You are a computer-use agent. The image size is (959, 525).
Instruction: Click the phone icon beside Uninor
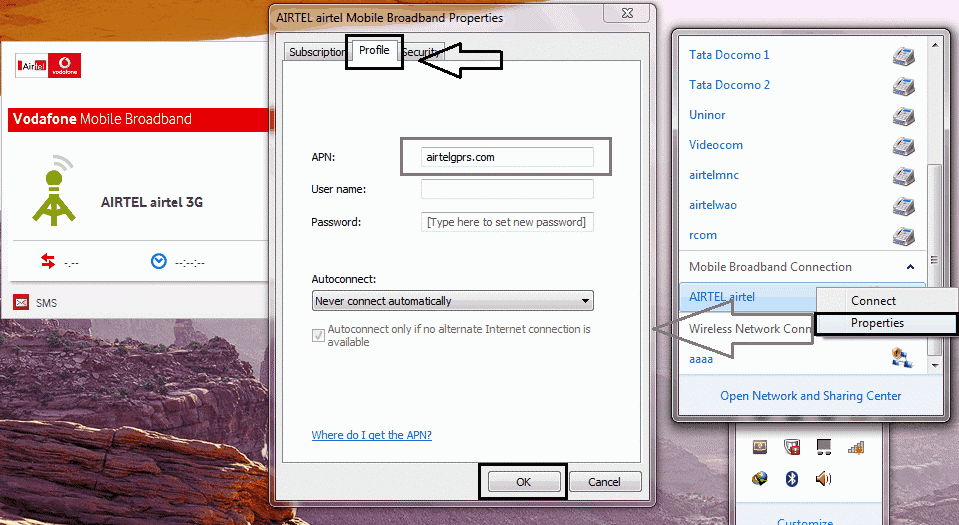click(x=903, y=116)
